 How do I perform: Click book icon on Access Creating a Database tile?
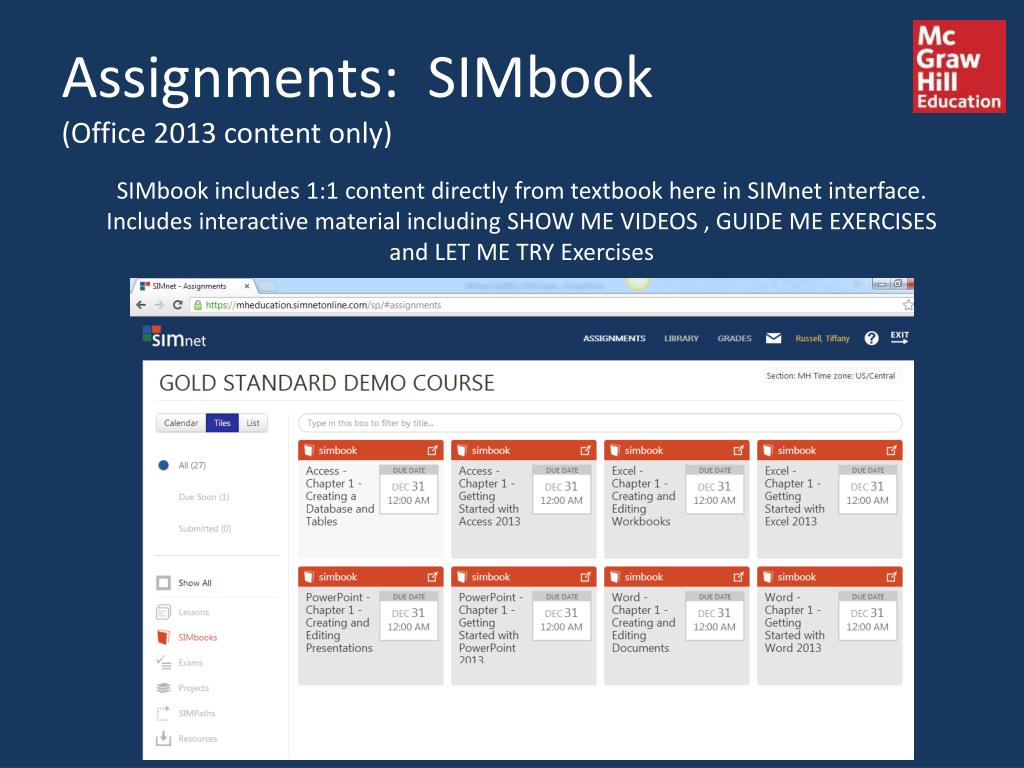309,450
